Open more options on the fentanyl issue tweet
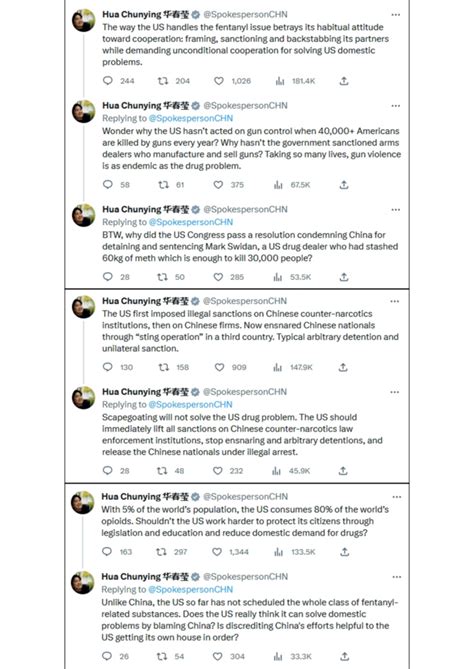 (395, 15)
